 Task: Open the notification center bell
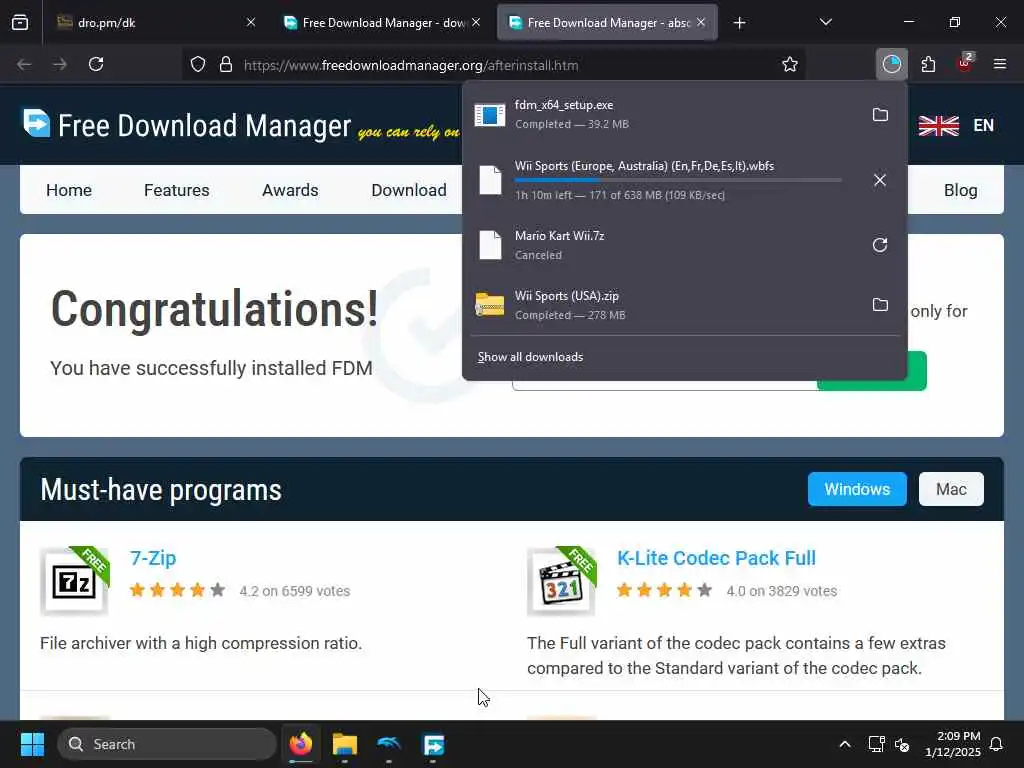click(997, 744)
